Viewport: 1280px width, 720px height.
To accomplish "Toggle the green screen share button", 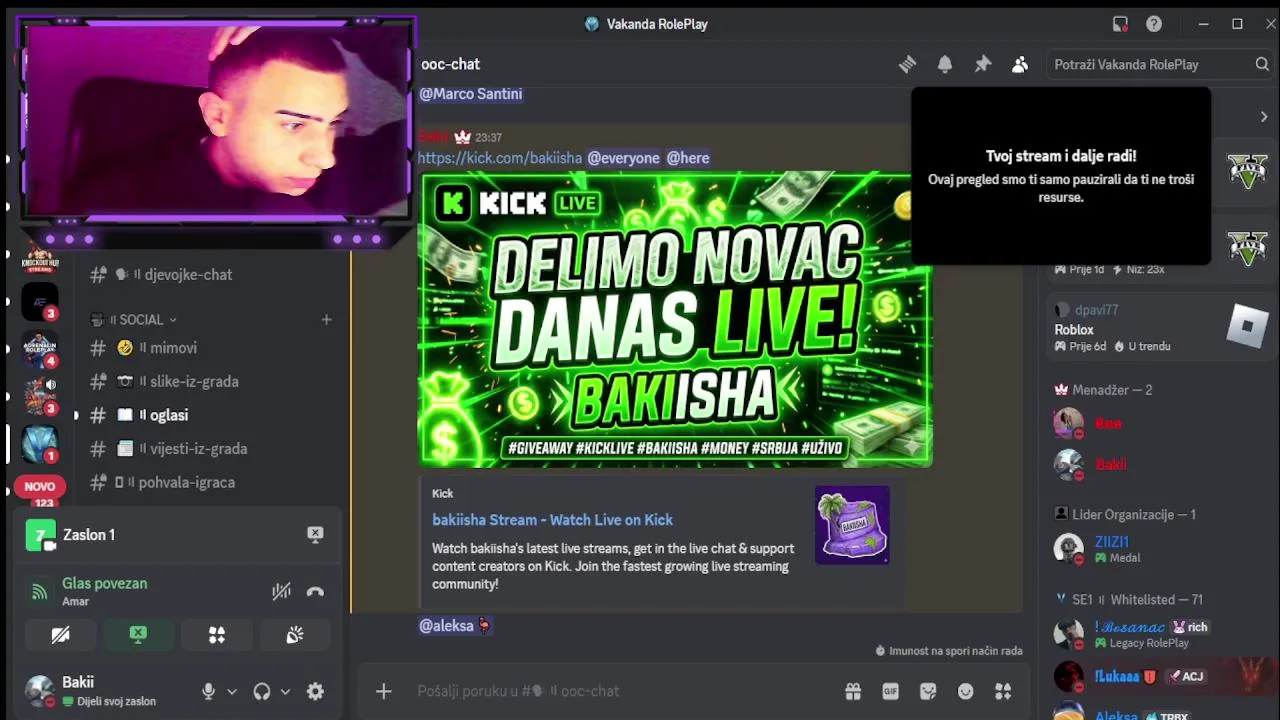I will coord(138,635).
